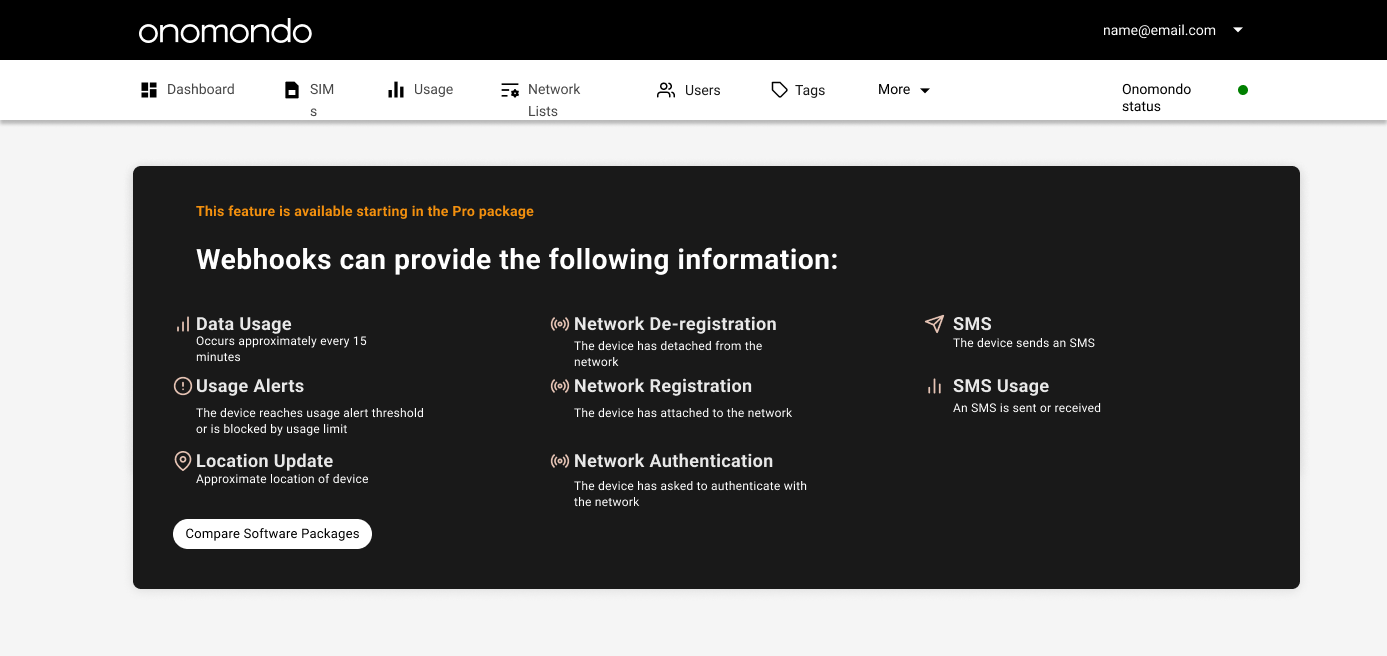Click the Usage Alerts heading
Image resolution: width=1387 pixels, height=656 pixels.
(250, 386)
